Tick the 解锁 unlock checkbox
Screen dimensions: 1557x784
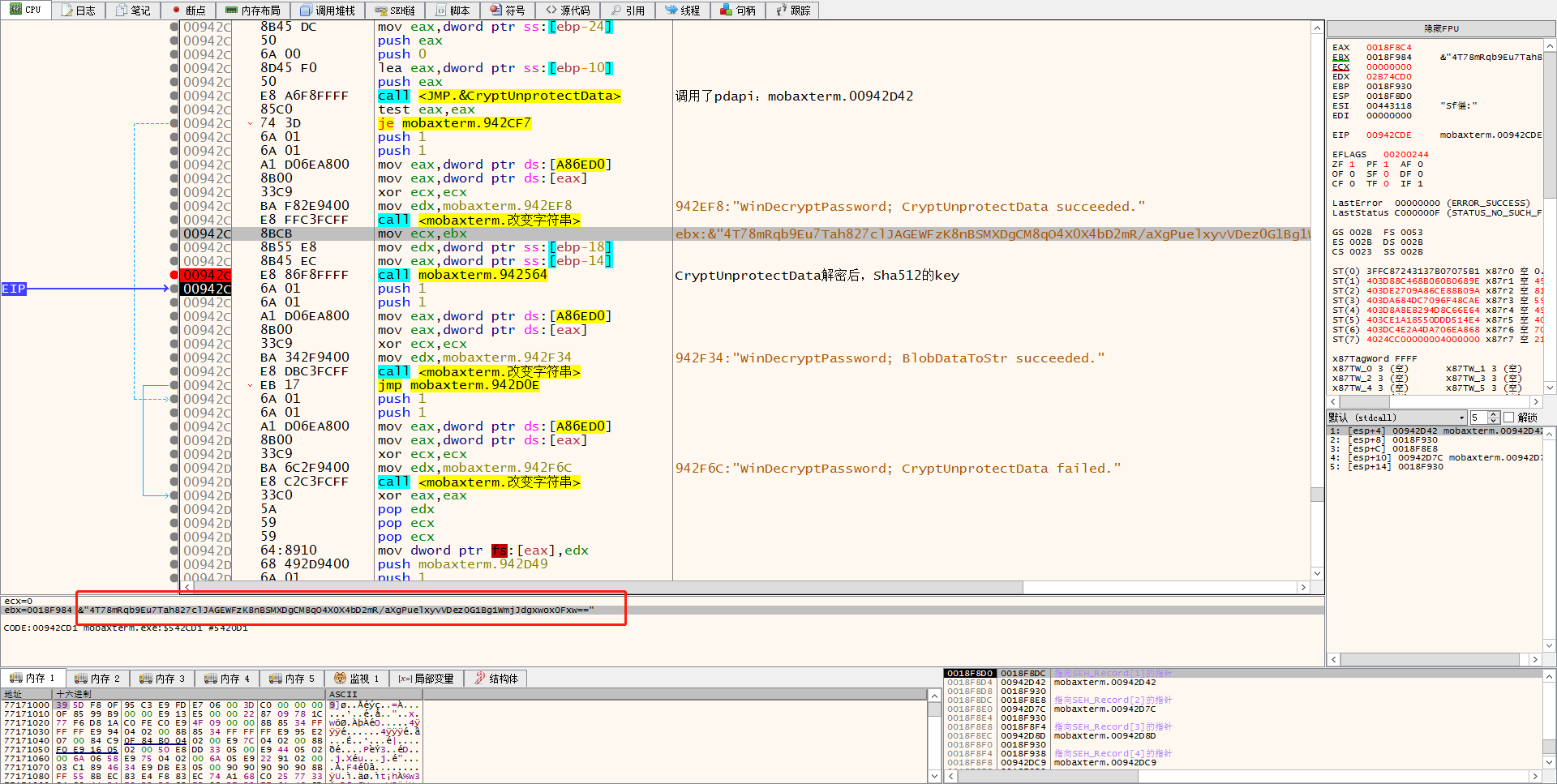point(1508,418)
